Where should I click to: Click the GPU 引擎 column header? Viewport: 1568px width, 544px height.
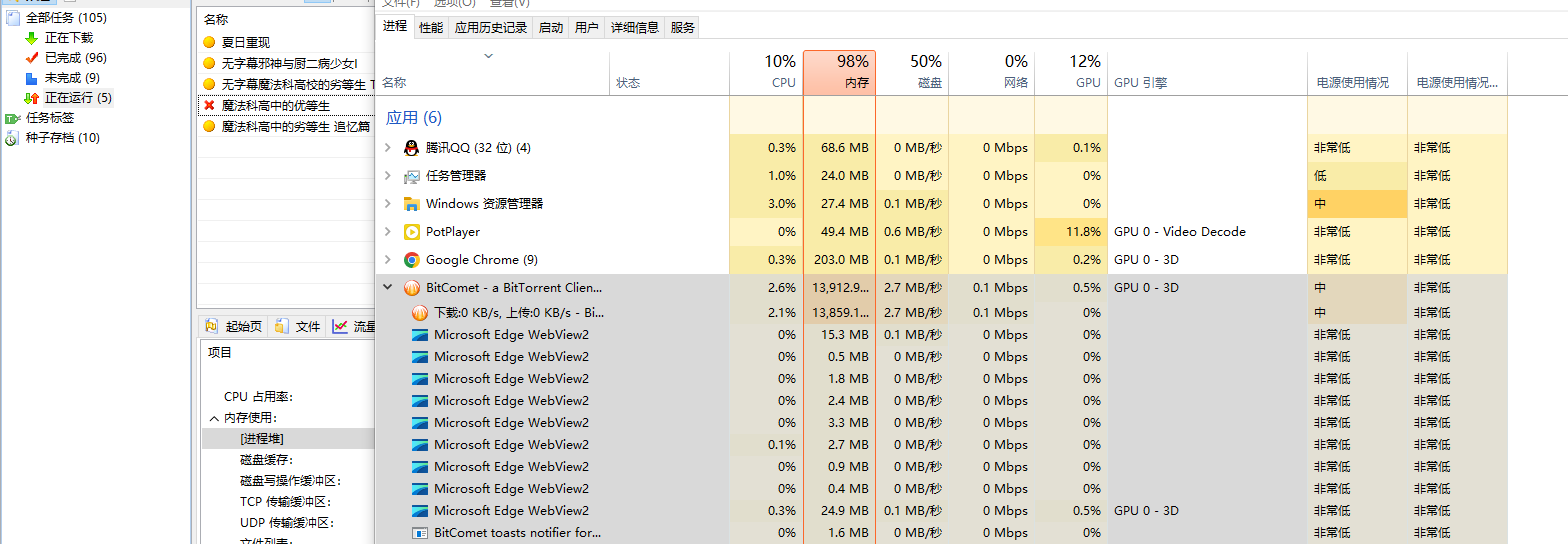[x=1207, y=72]
